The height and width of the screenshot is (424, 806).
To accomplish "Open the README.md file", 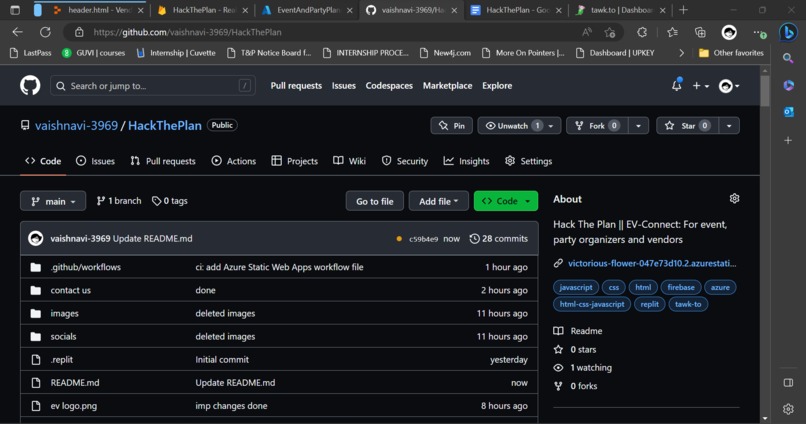I will [x=75, y=382].
